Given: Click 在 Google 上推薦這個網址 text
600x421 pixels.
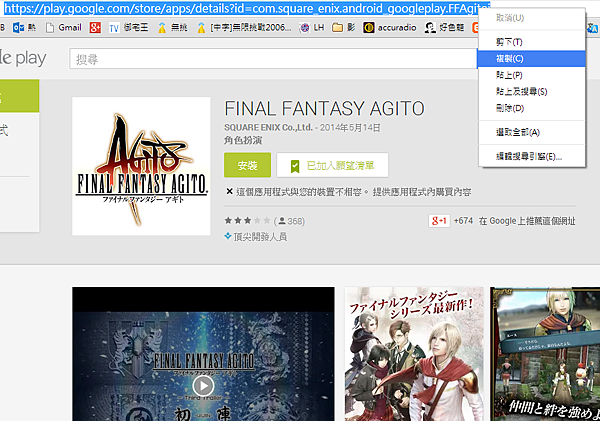Looking at the screenshot, I should (x=527, y=221).
